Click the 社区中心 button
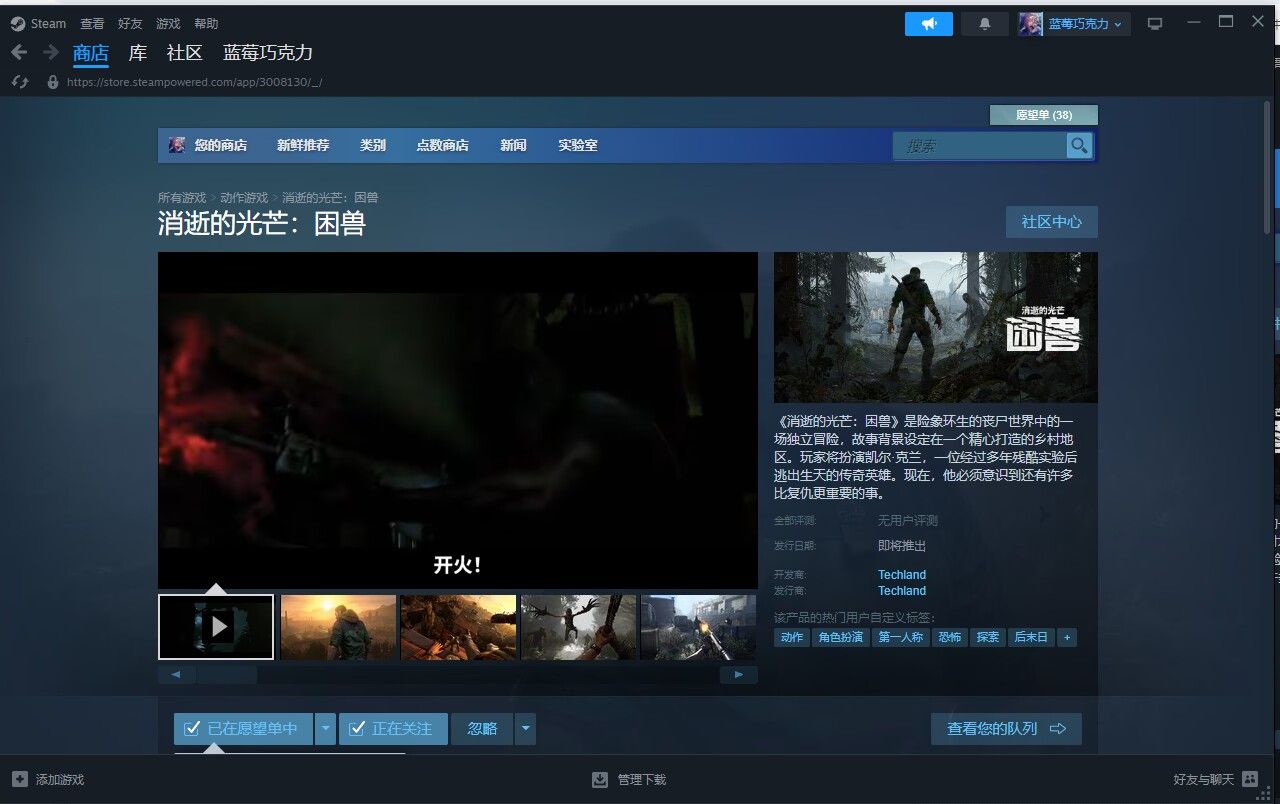 (1051, 222)
